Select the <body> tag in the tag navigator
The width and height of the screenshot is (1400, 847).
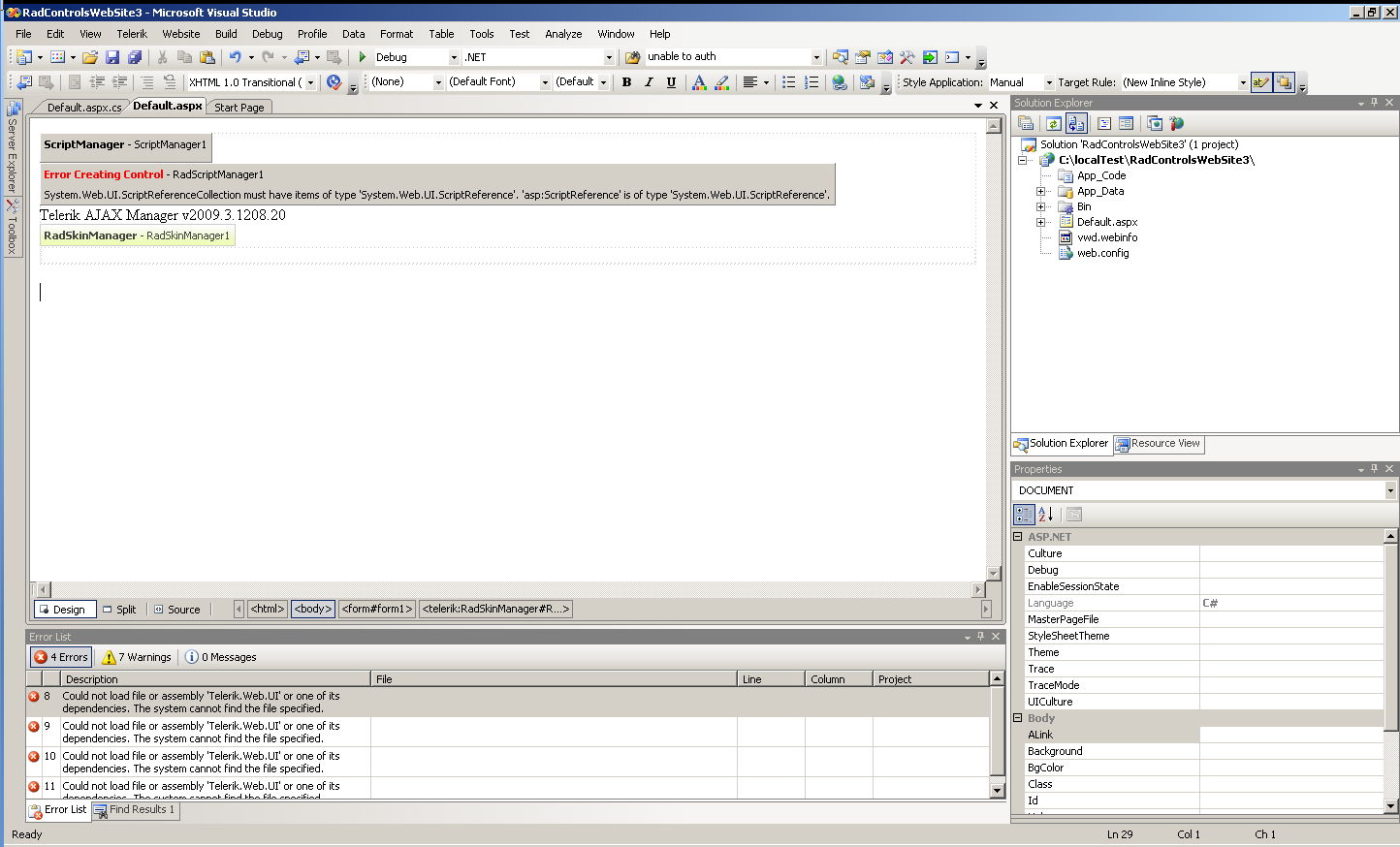(x=313, y=609)
